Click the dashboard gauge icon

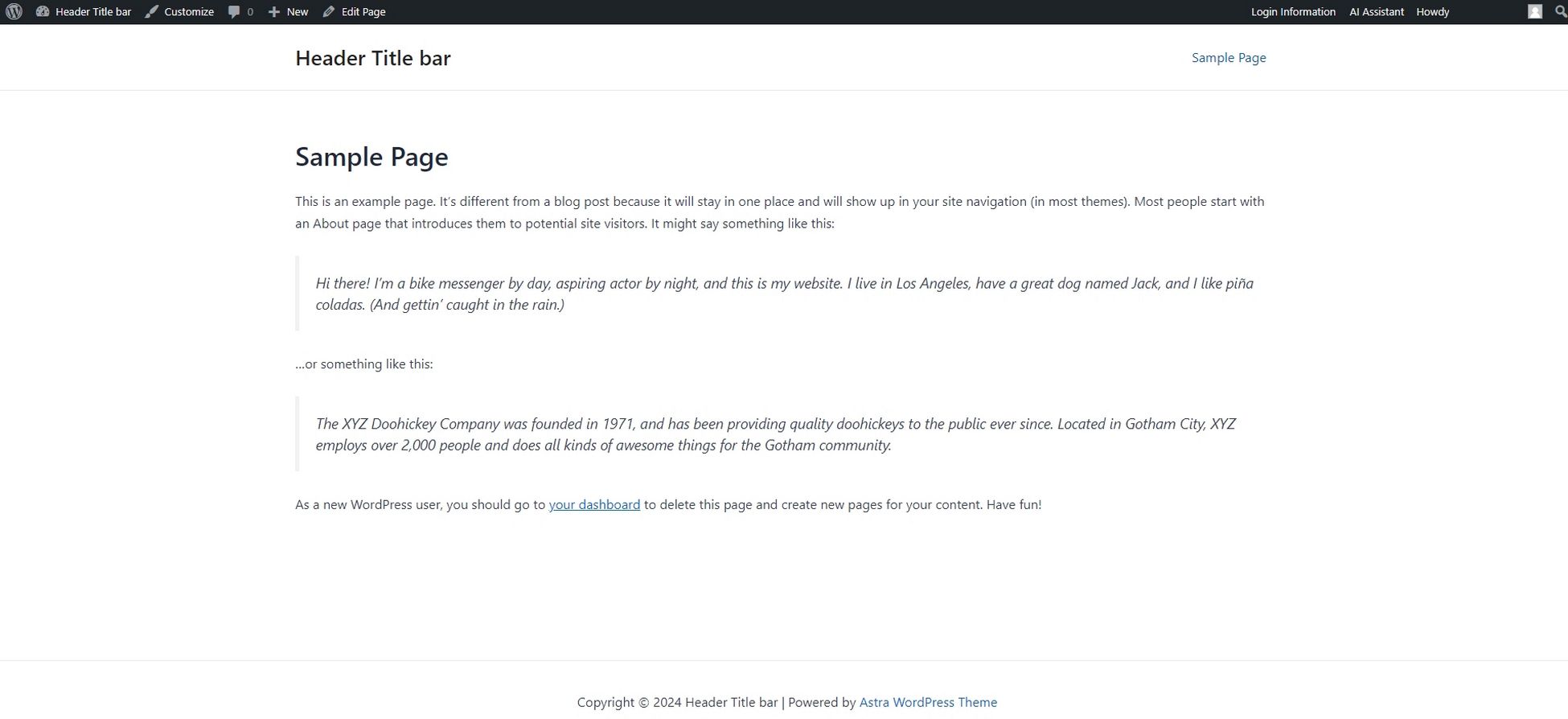pyautogui.click(x=43, y=11)
